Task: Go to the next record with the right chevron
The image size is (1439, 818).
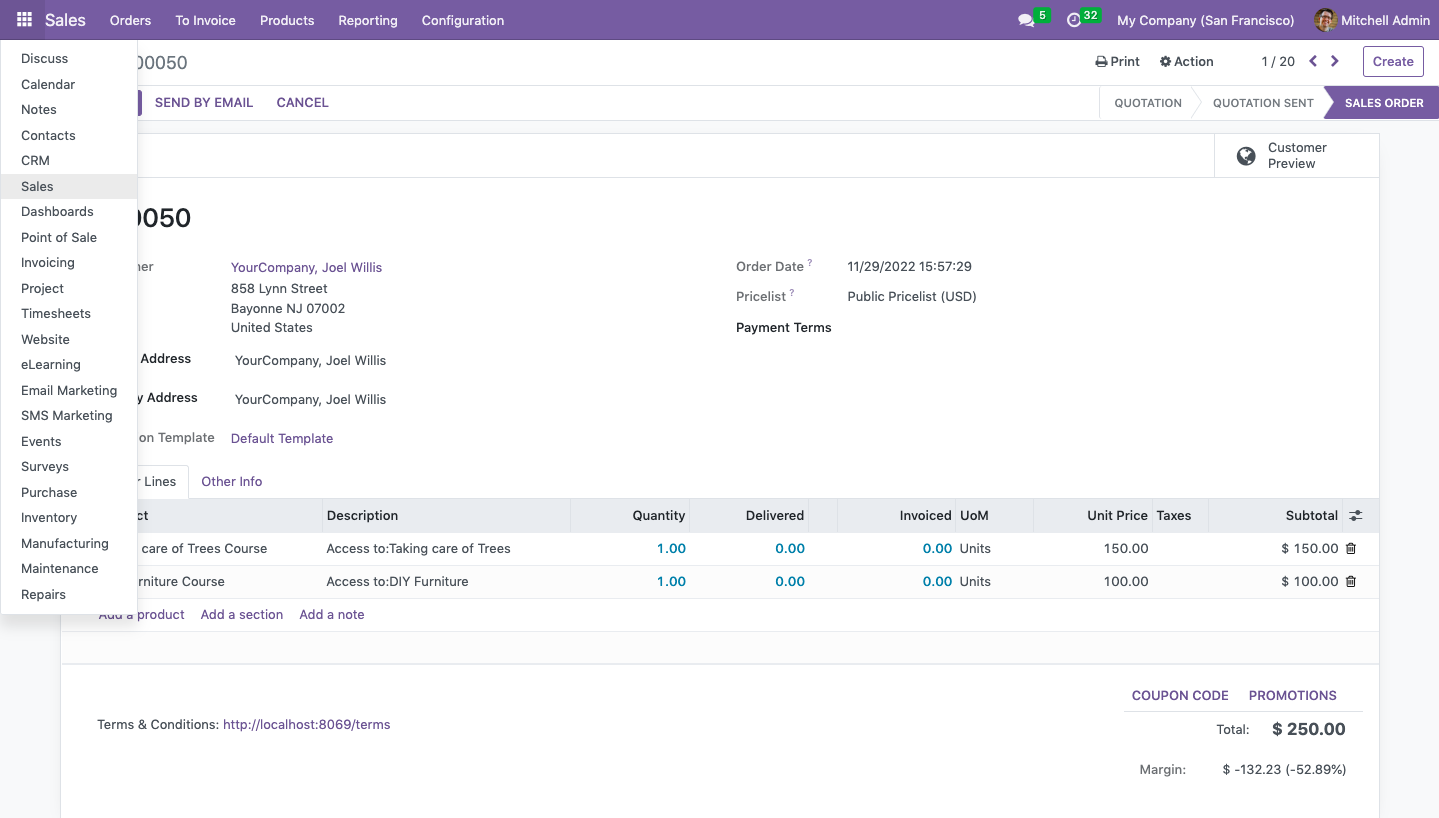Action: click(x=1334, y=61)
